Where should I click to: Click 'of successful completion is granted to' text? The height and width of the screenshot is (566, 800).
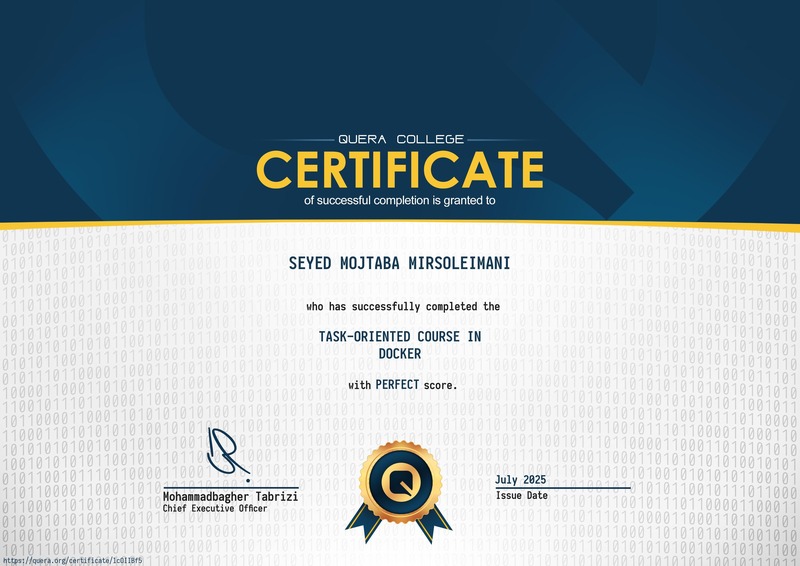pos(399,201)
